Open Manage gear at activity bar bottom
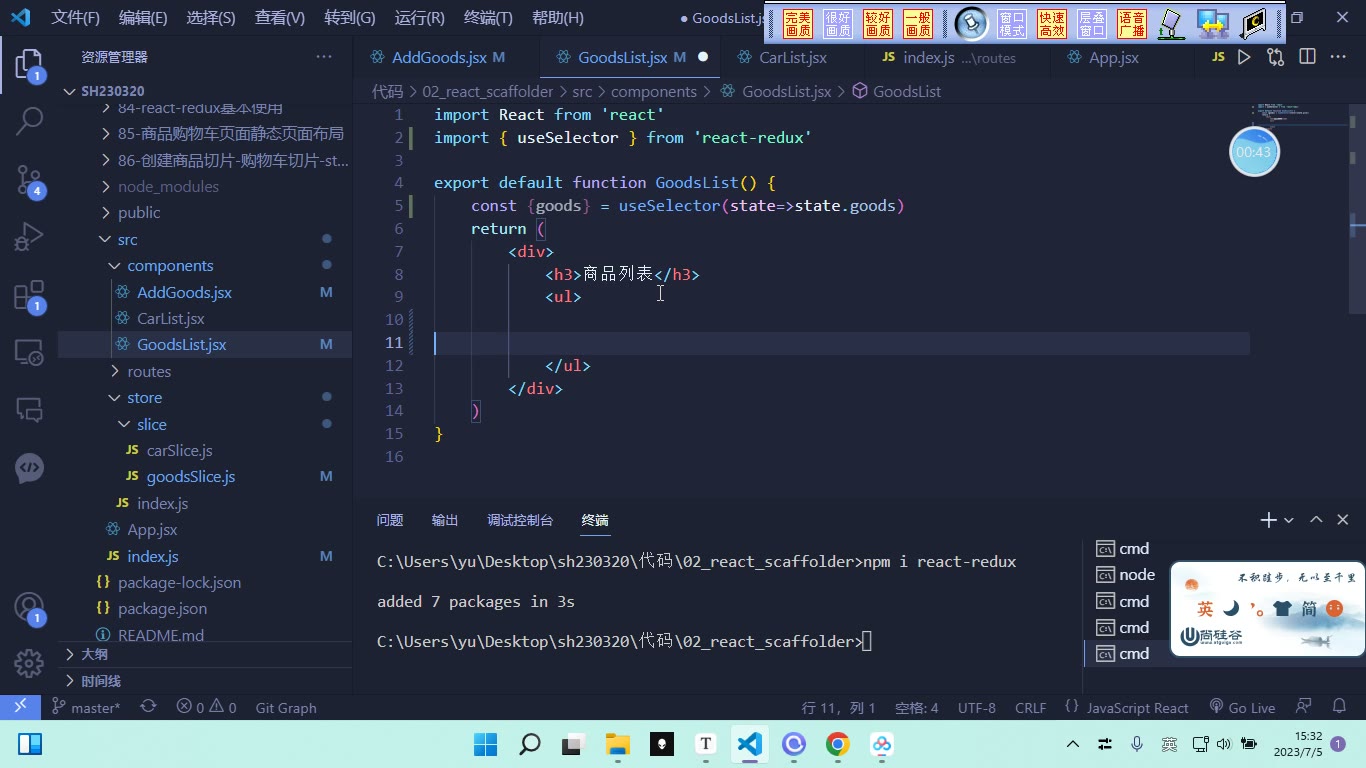1366x768 pixels. [x=29, y=663]
